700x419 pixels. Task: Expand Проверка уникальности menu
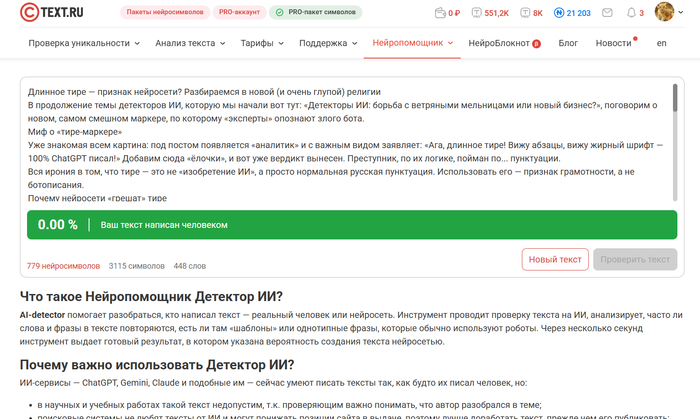84,43
